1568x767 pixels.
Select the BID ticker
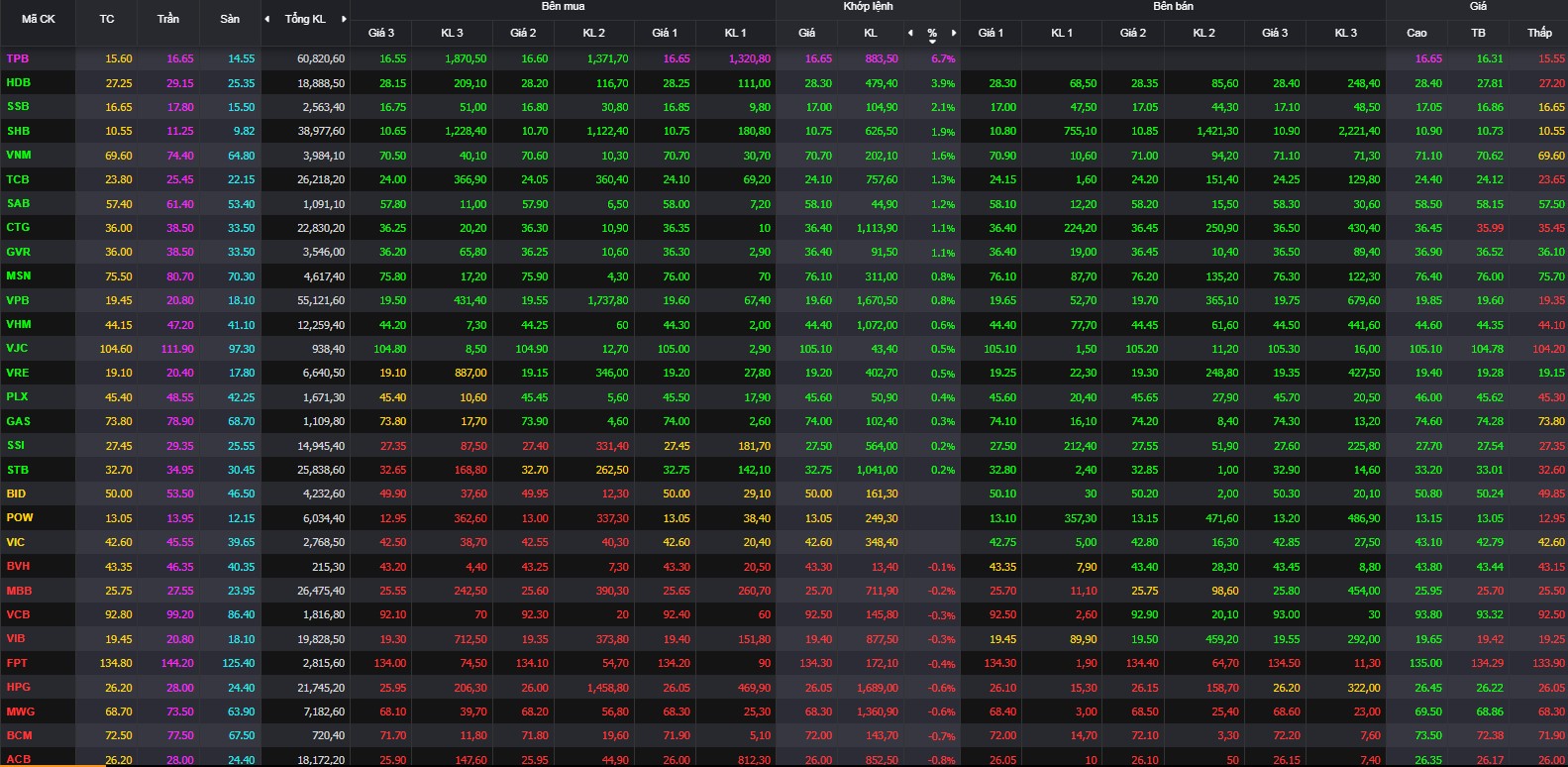pos(16,493)
